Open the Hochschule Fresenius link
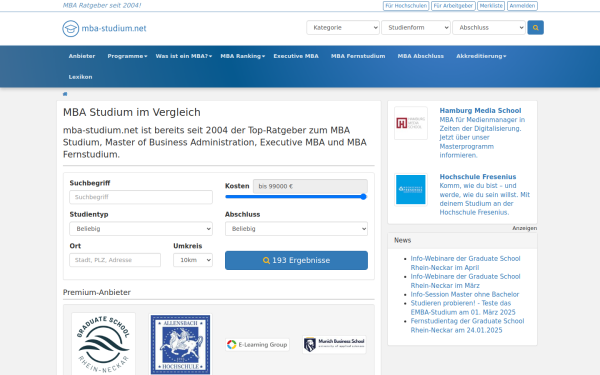600x375 pixels. coord(478,177)
